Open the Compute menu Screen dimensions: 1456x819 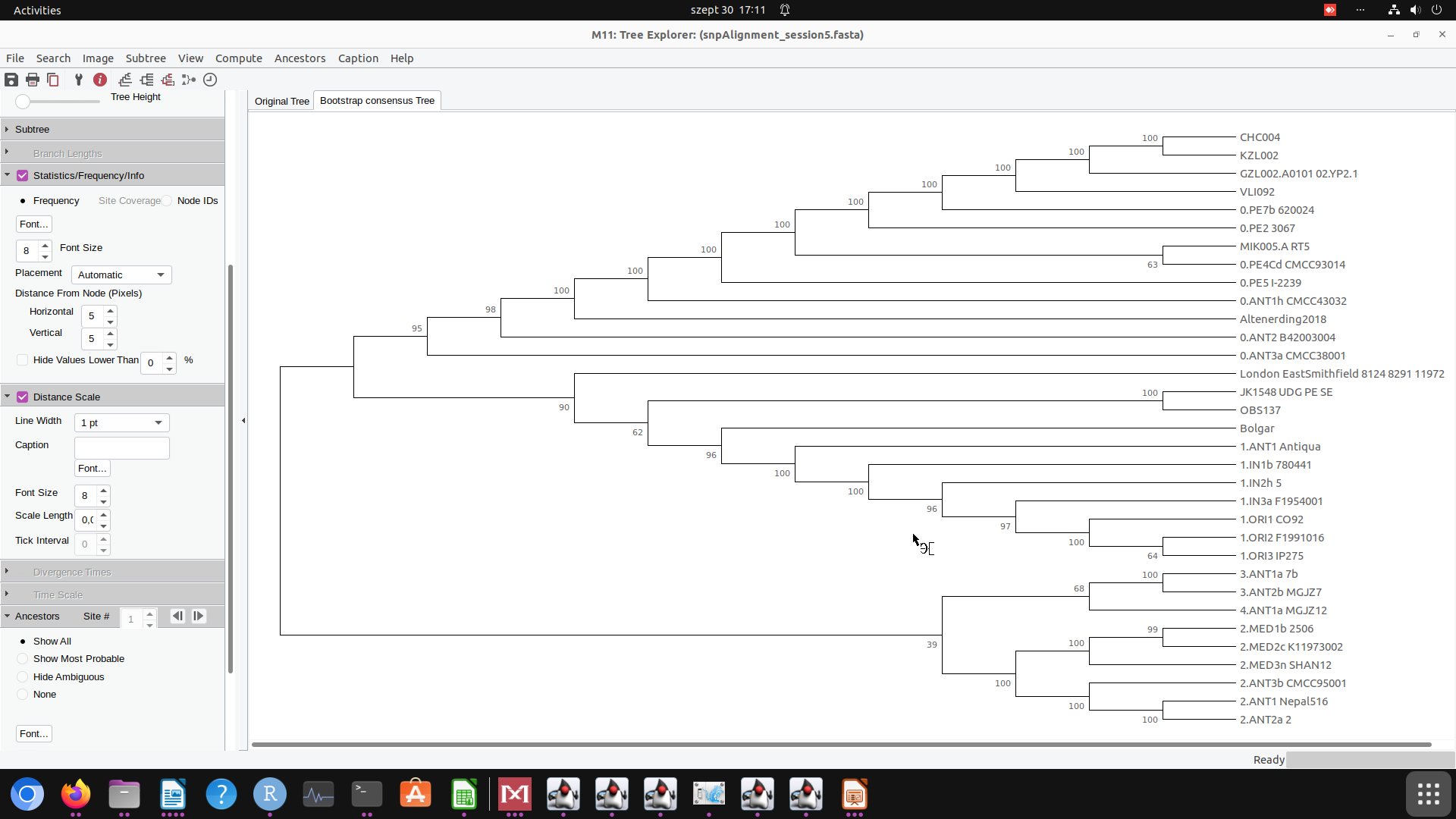point(238,58)
